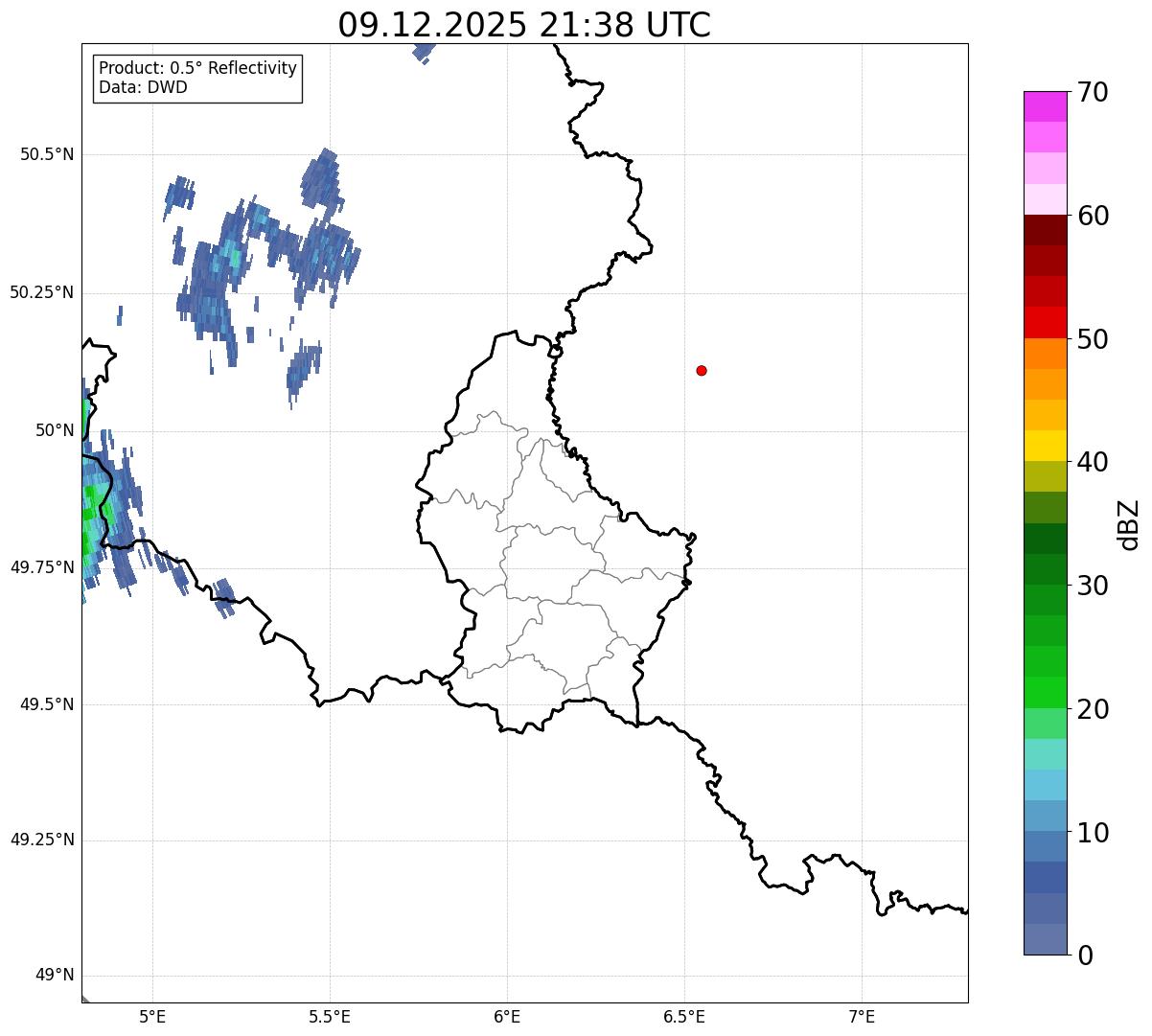Screen dimensions: 1152x1036
Task: Click the colorbar tick label "0"
Action: (x=1085, y=955)
